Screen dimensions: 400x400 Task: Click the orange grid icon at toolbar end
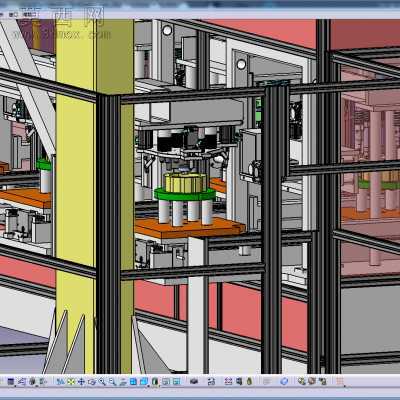340,381
